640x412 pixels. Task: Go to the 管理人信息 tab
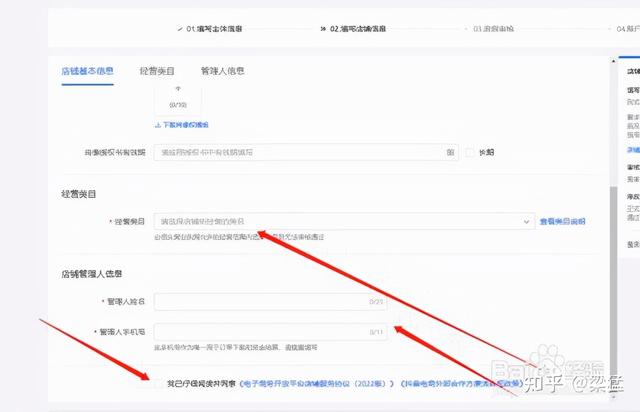(222, 72)
